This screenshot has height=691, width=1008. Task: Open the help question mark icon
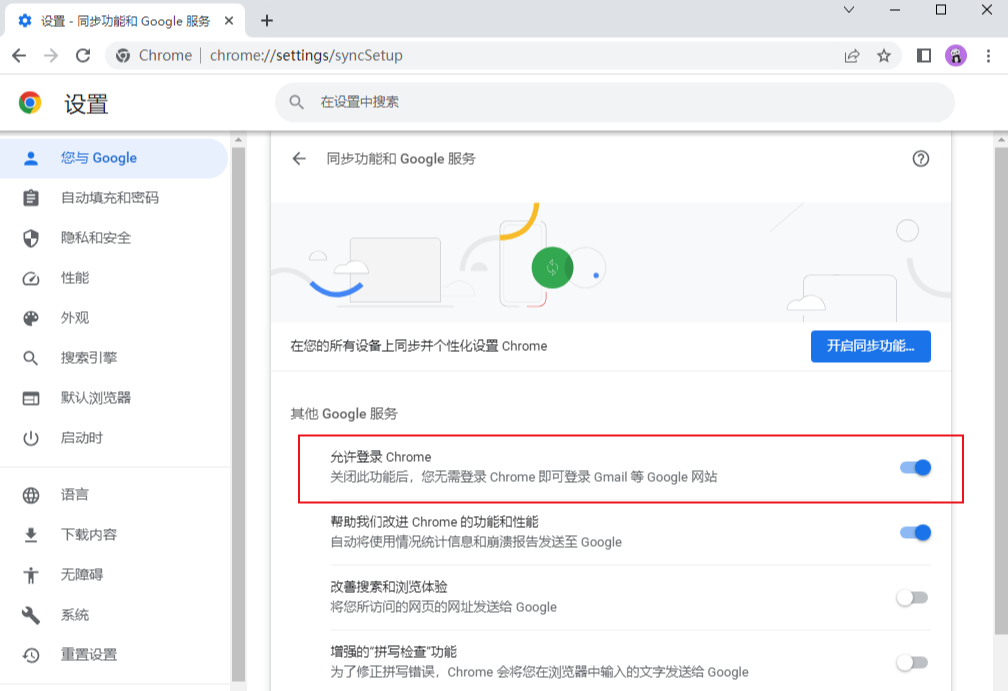coord(921,159)
